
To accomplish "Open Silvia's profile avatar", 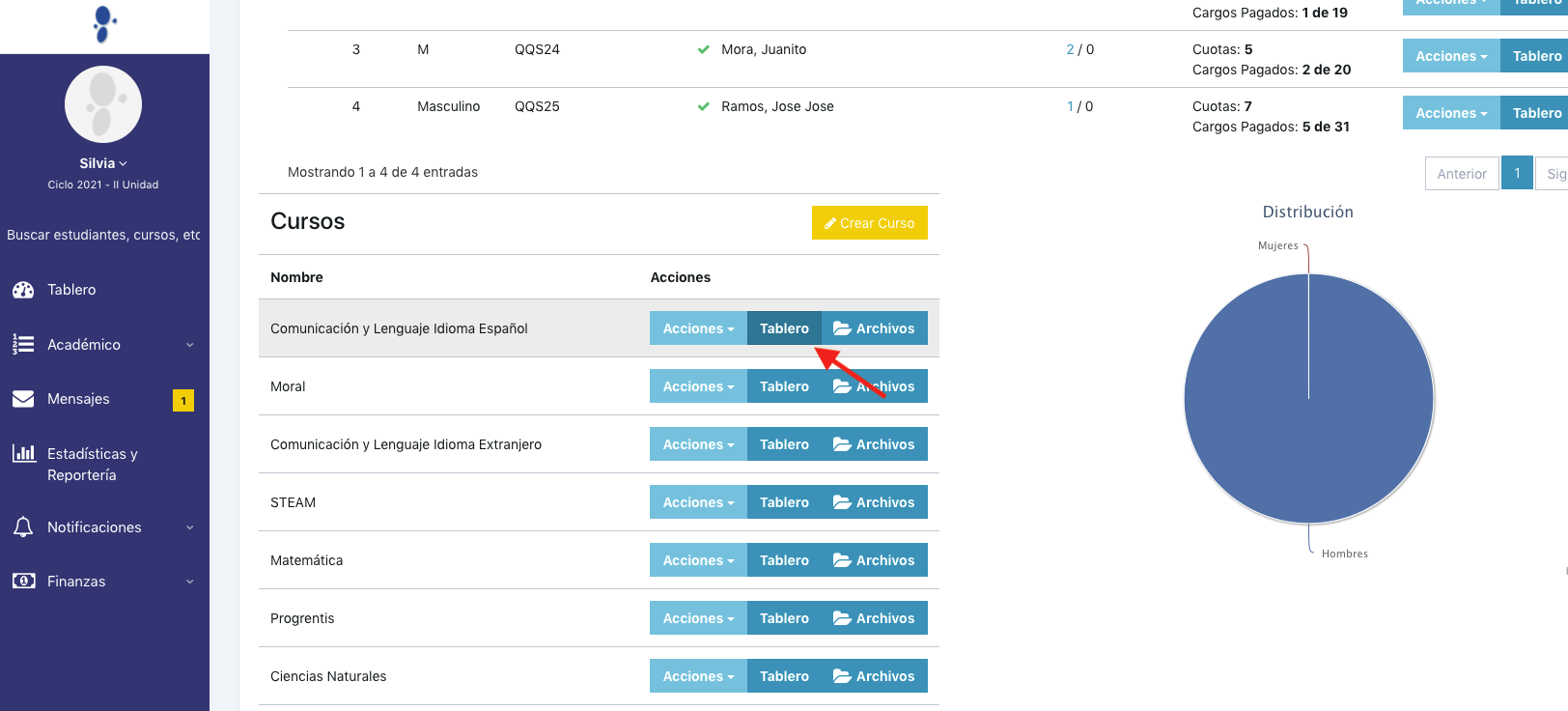I will pyautogui.click(x=103, y=104).
